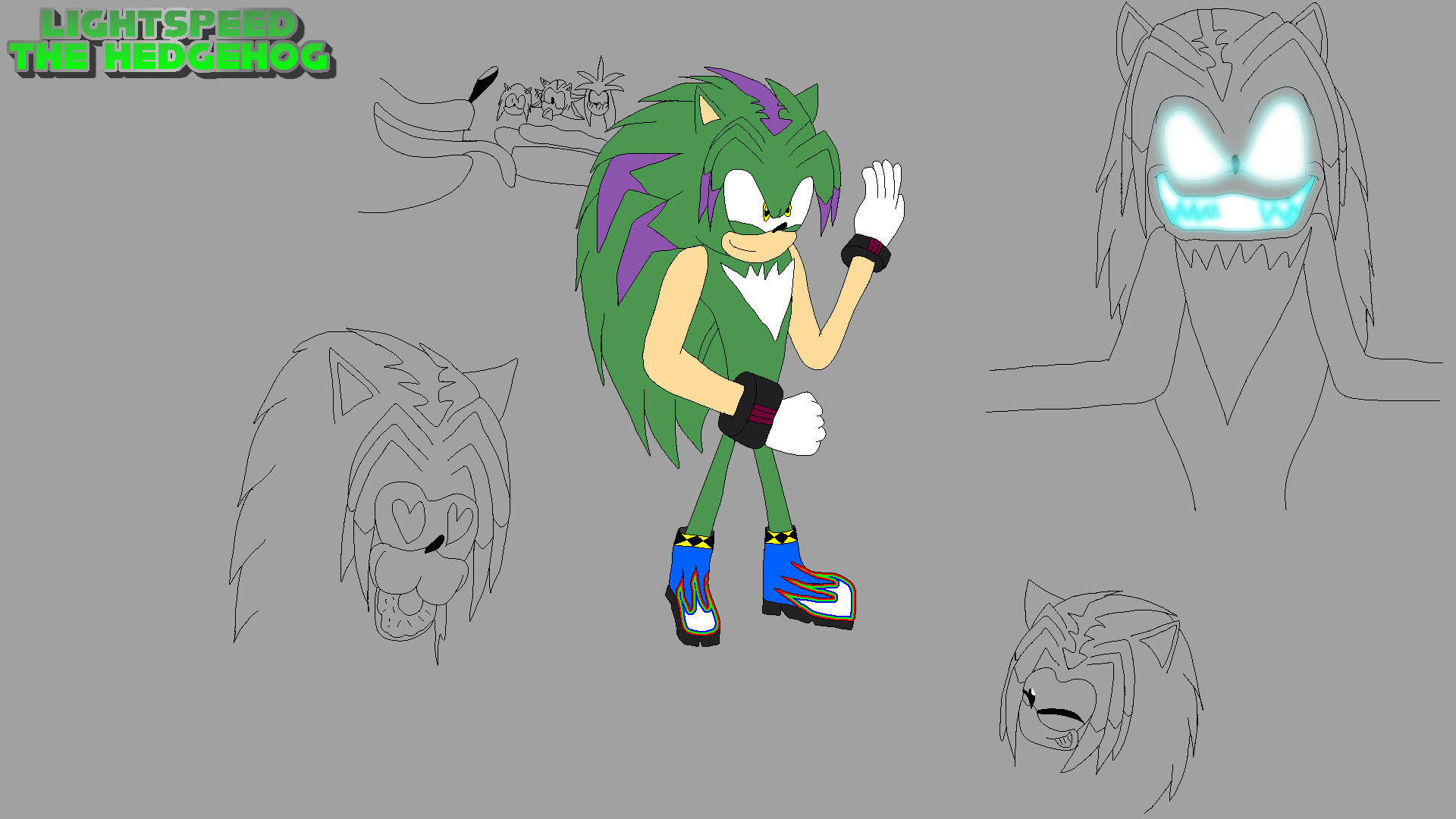Click the sketch with glowing cyan eyes
Screen dimensions: 1456x819
click(x=1215, y=258)
